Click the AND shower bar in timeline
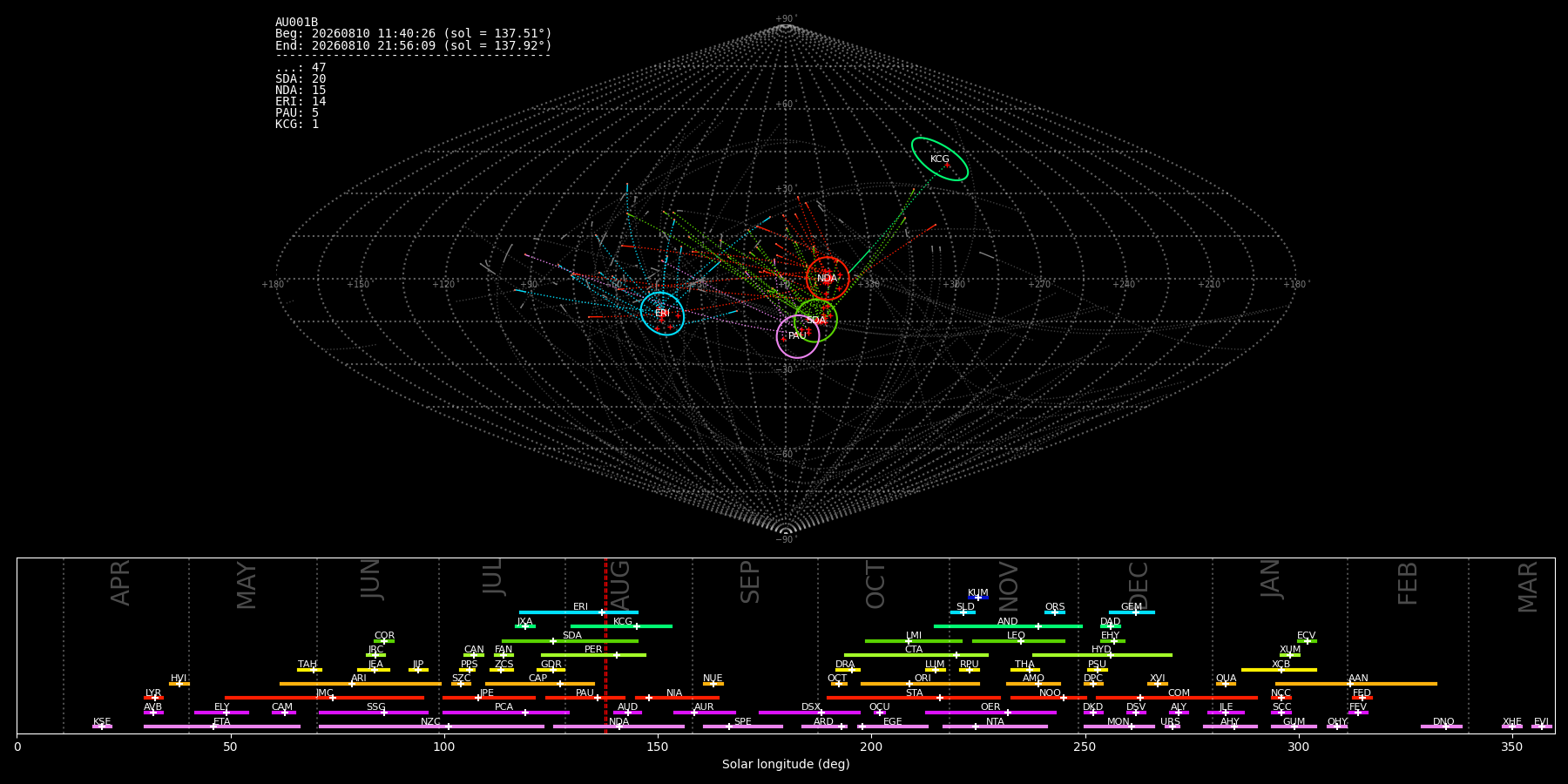 tap(1008, 626)
